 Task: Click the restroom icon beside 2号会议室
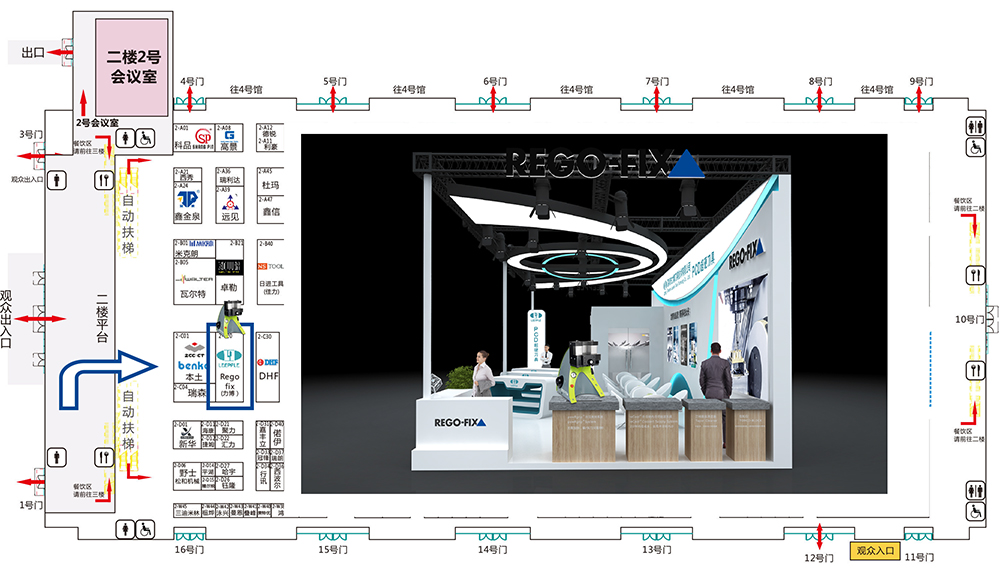[125, 137]
